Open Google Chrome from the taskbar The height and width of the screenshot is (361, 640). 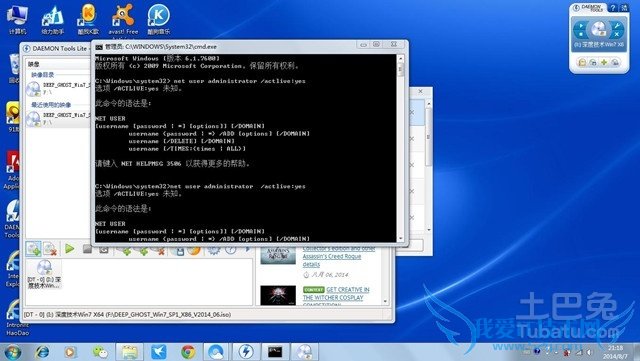pyautogui.click(x=188, y=352)
